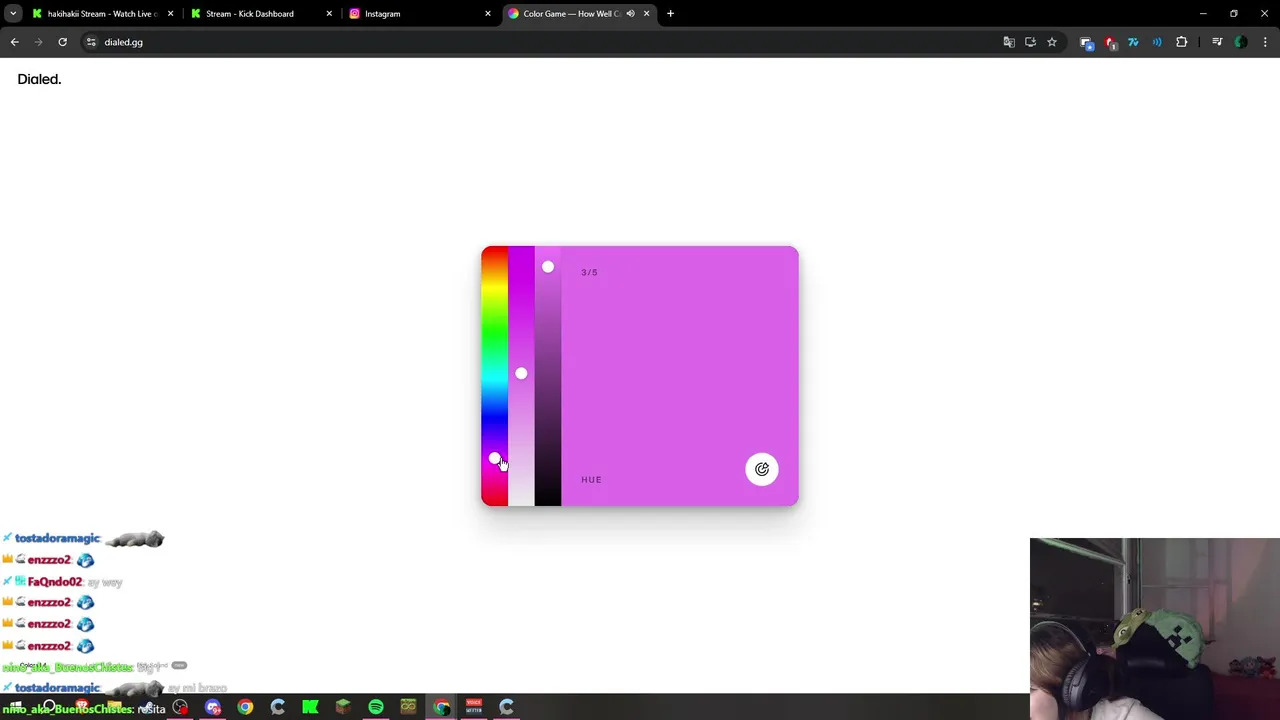The width and height of the screenshot is (1280, 720).
Task: Close the hakihakii Stream tab
Action: (170, 14)
